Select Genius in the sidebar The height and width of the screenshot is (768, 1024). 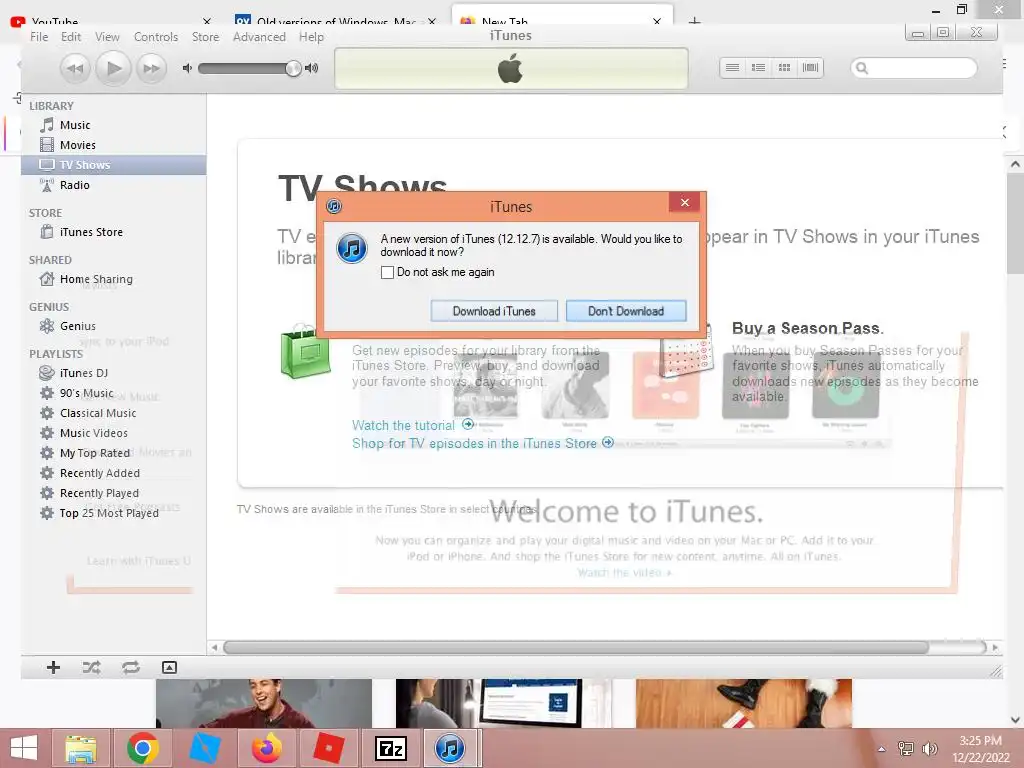click(114, 326)
